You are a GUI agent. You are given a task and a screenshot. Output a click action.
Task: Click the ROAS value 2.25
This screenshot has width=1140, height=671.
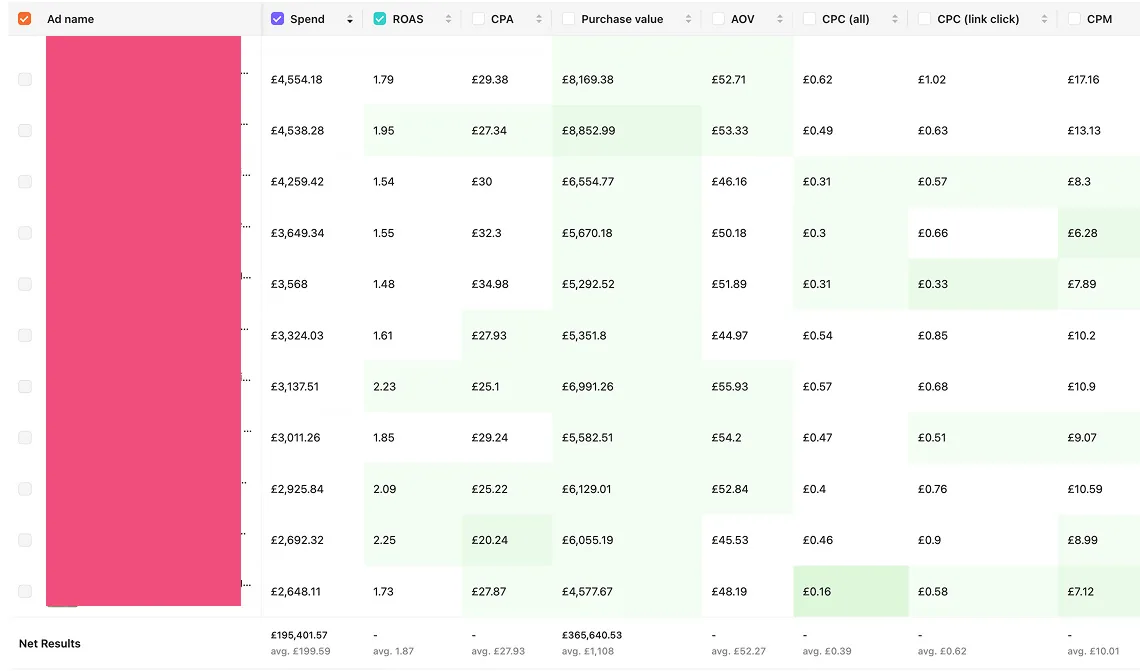point(385,540)
